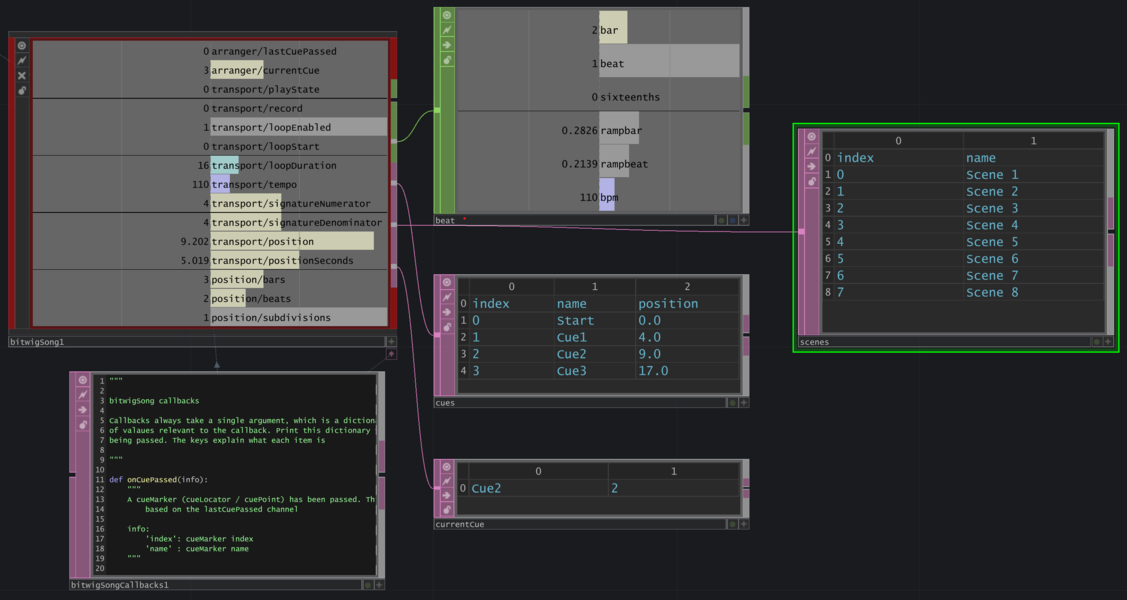Click the transport/tempo channel bar
The width and height of the screenshot is (1127, 600).
(x=298, y=184)
